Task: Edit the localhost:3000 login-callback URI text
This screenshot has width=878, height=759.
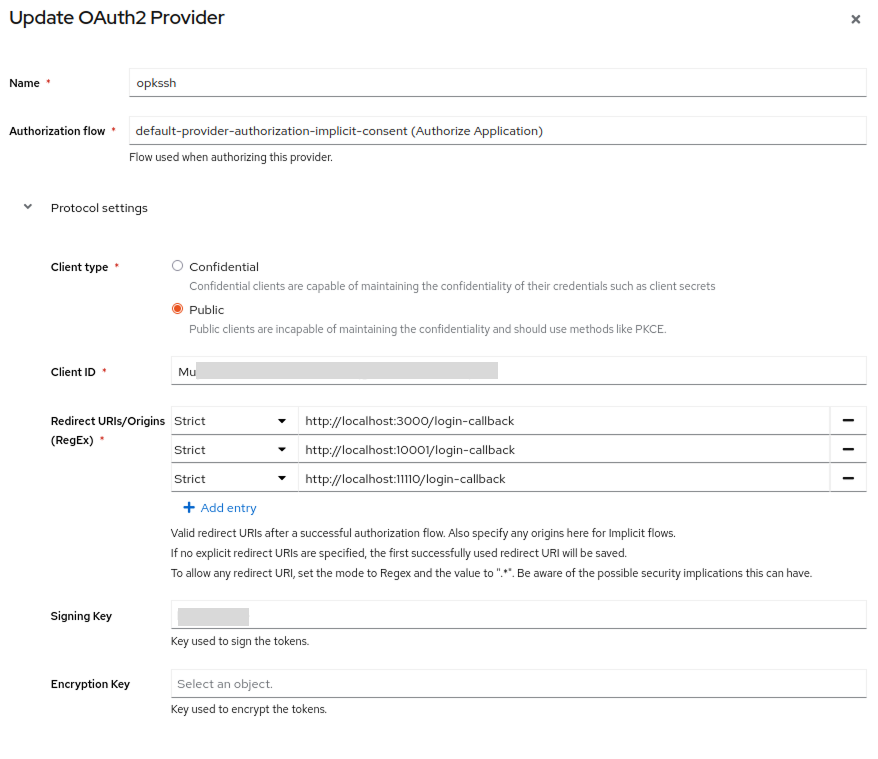Action: click(563, 421)
